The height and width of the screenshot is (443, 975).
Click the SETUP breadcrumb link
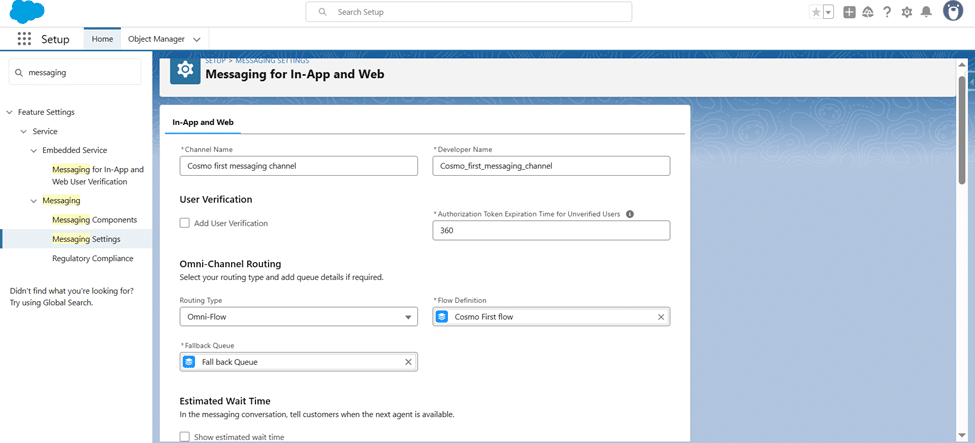tap(215, 60)
